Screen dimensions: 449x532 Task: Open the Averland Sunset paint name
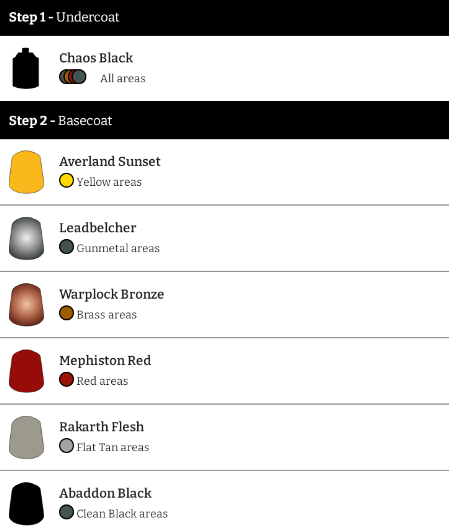[110, 162]
